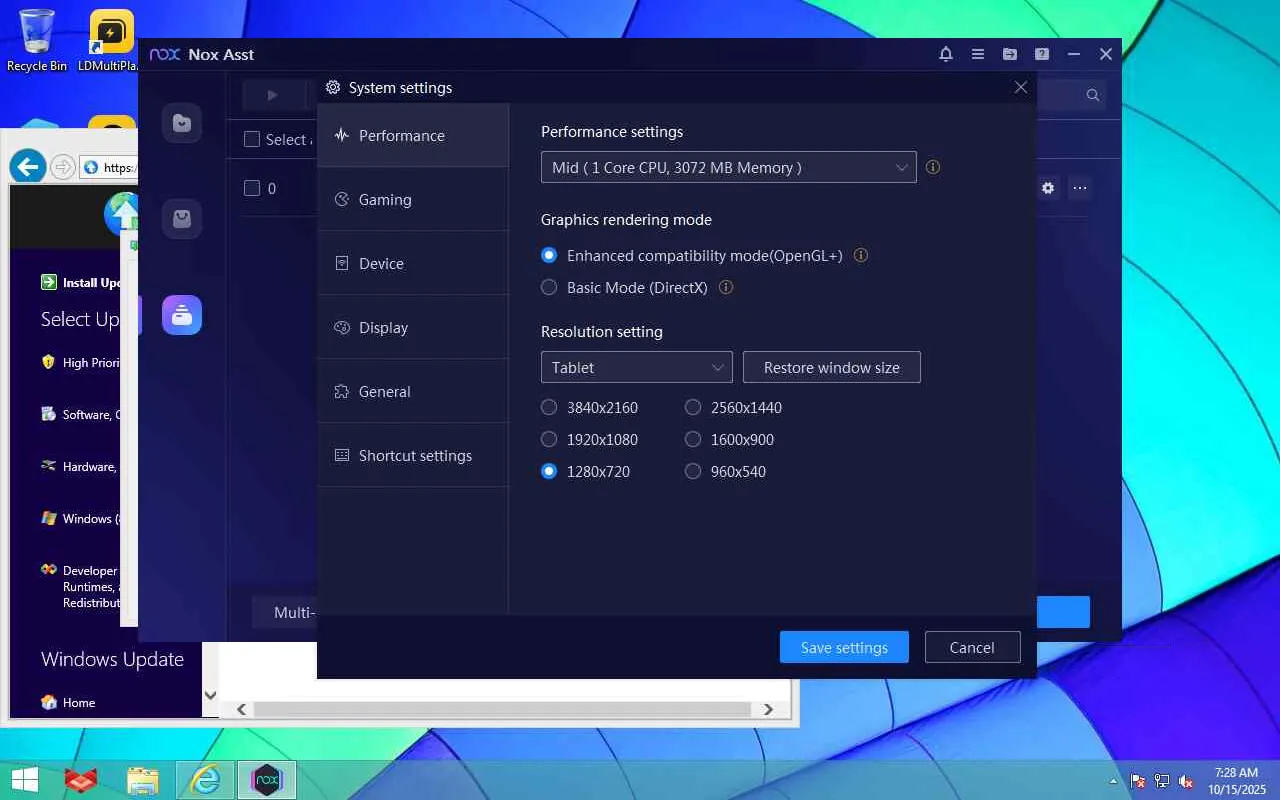Switch to the Display settings tab

click(x=413, y=327)
